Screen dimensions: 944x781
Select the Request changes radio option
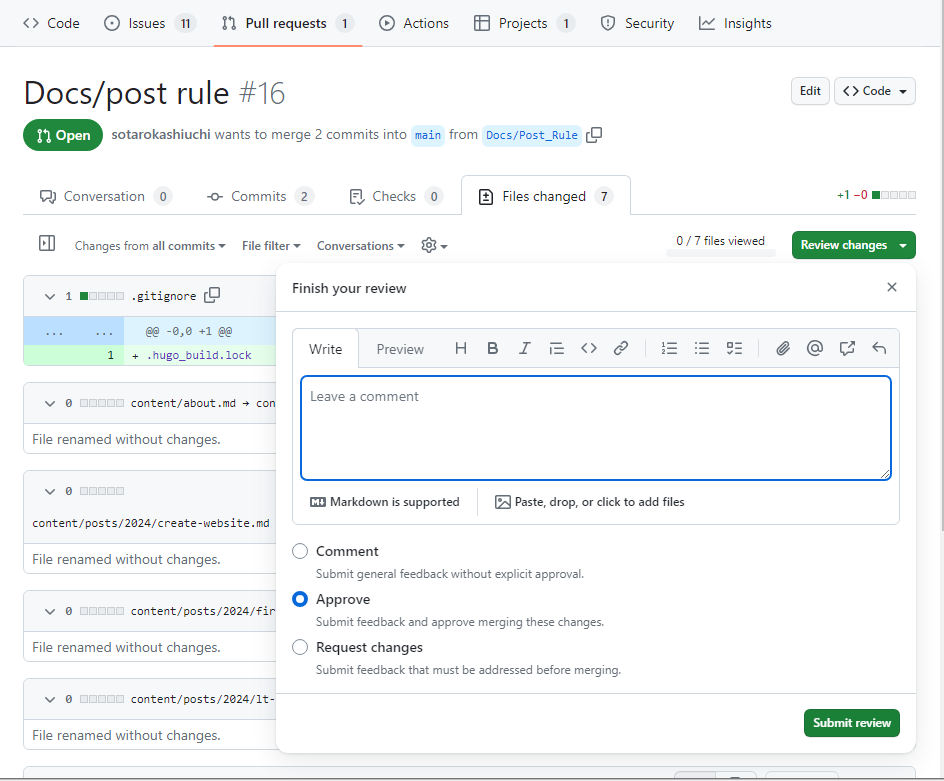[x=300, y=647]
